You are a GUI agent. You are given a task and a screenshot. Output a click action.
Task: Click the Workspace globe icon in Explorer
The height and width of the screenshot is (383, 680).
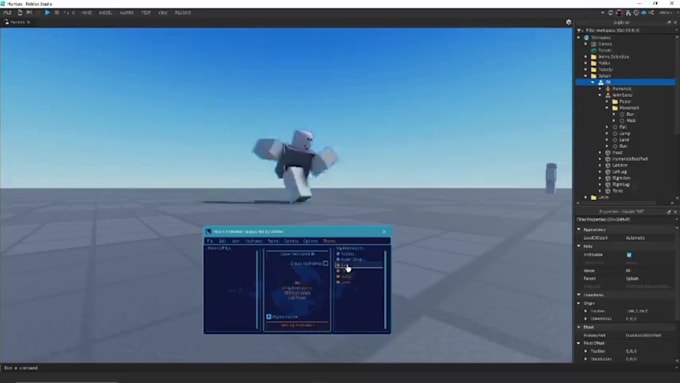[587, 38]
